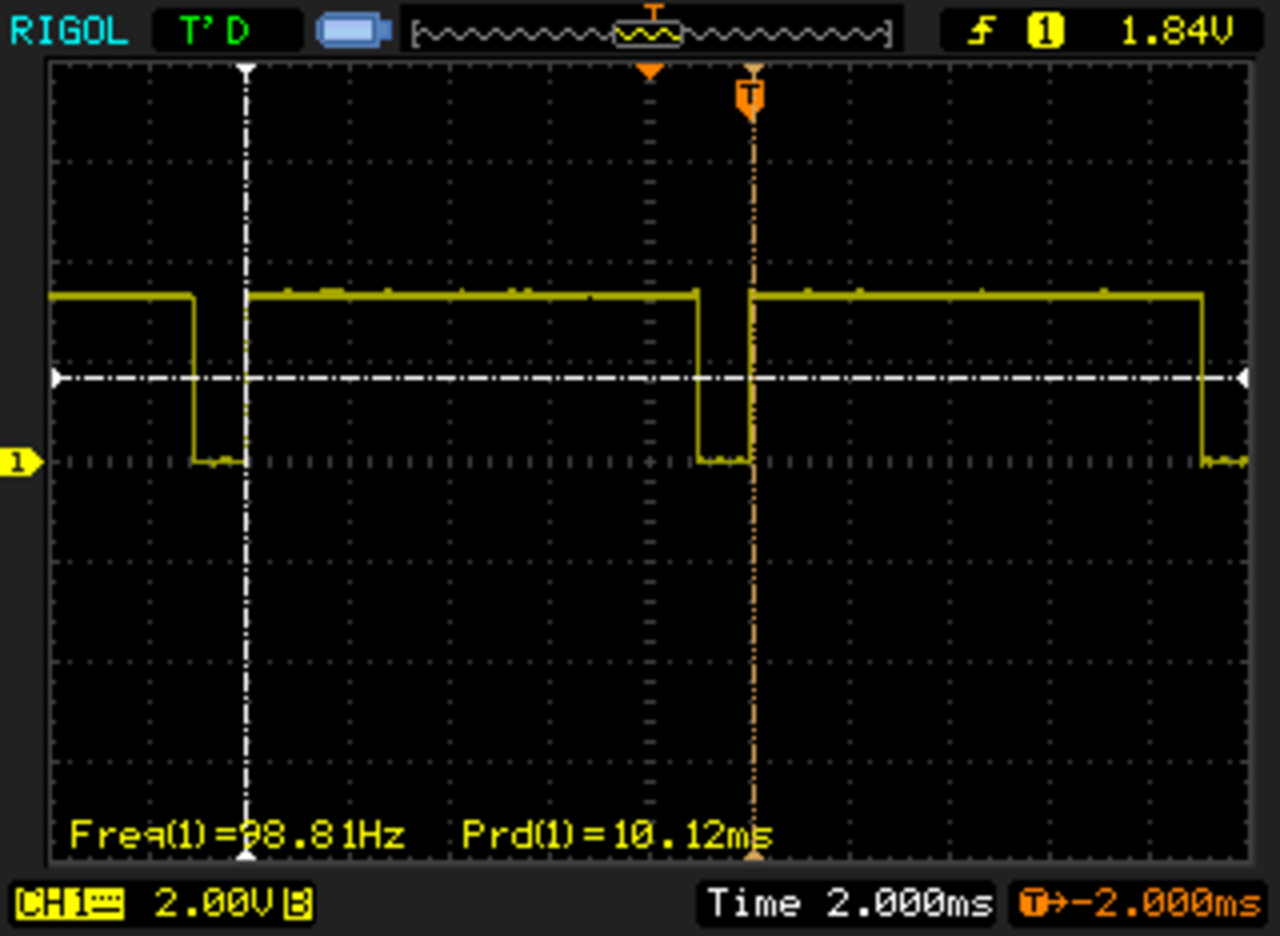The width and height of the screenshot is (1280, 936).
Task: Click the Freq(1) measurement readout
Action: click(x=237, y=835)
